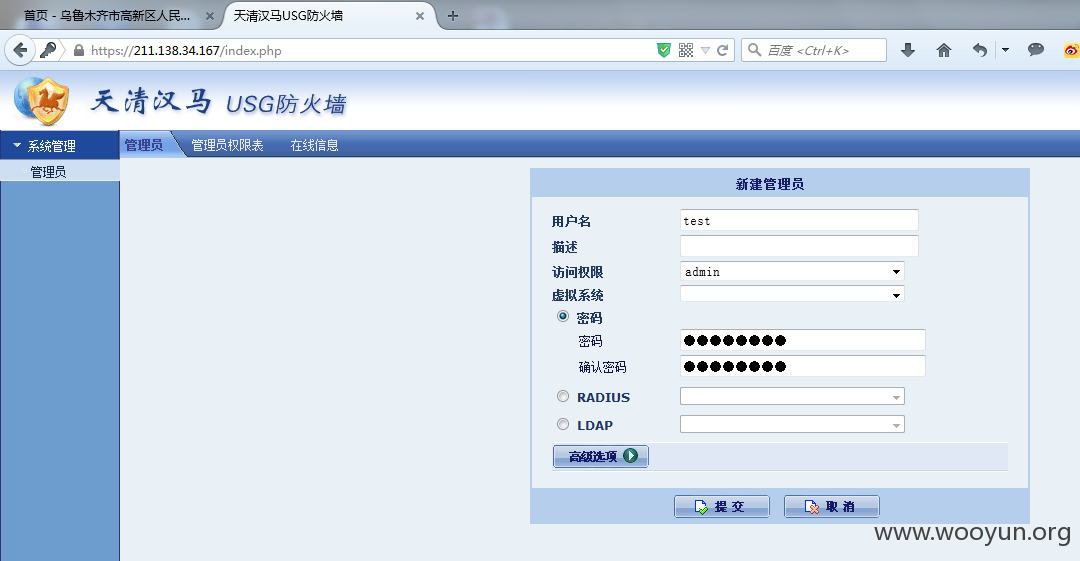
Task: Go to the browser home page icon
Action: click(x=944, y=50)
